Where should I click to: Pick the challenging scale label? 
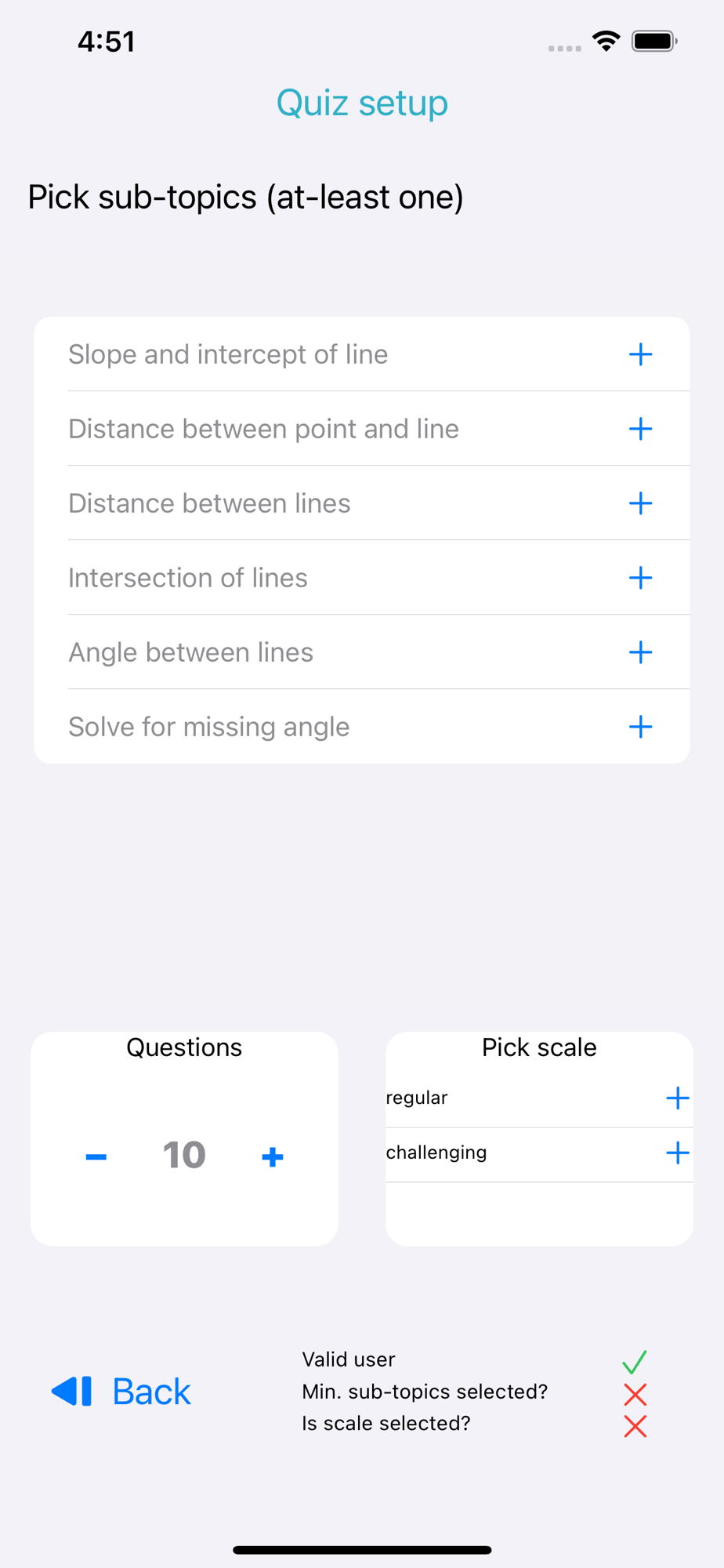(436, 1152)
